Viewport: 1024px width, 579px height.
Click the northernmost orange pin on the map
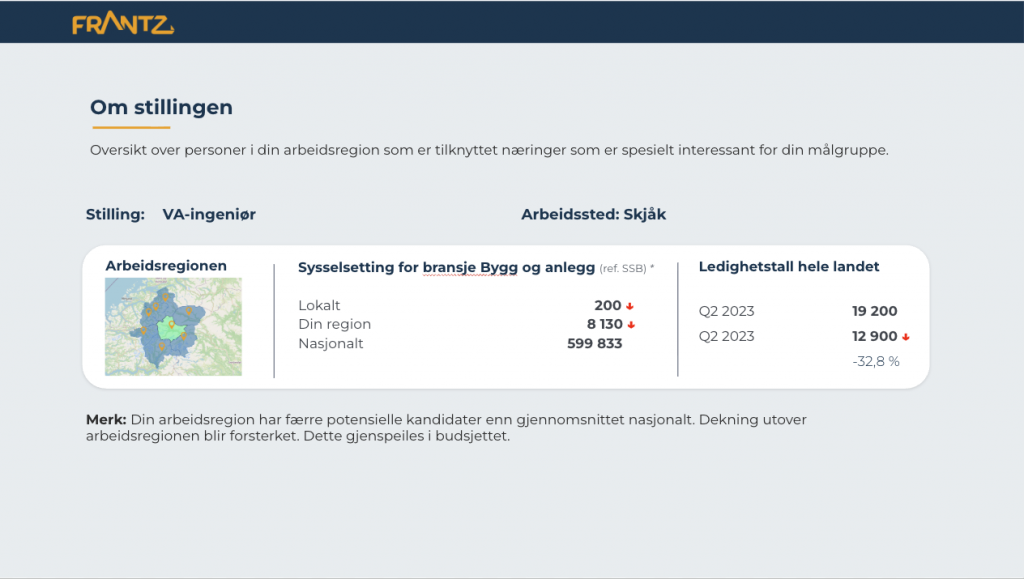click(x=166, y=298)
